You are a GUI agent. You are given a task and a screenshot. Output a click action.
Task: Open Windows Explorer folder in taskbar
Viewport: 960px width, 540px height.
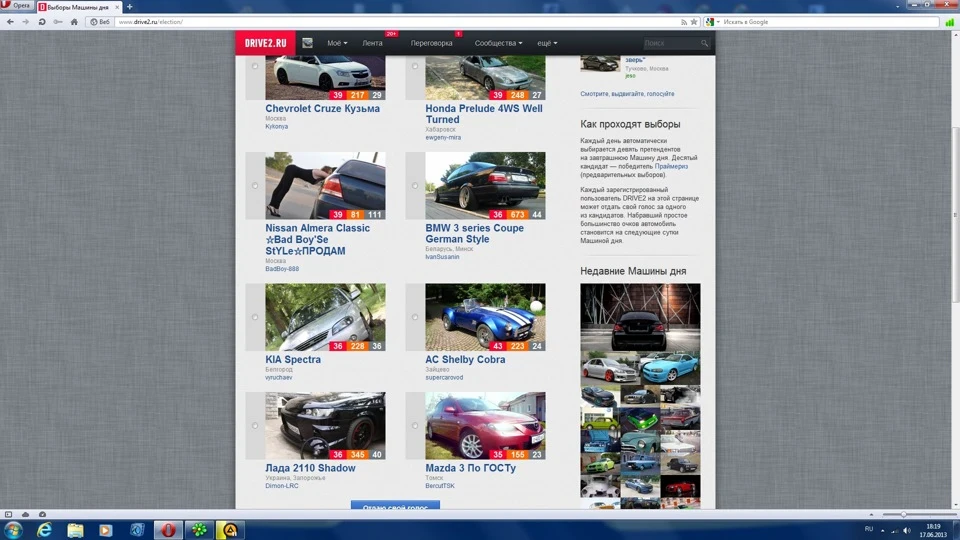(x=75, y=530)
